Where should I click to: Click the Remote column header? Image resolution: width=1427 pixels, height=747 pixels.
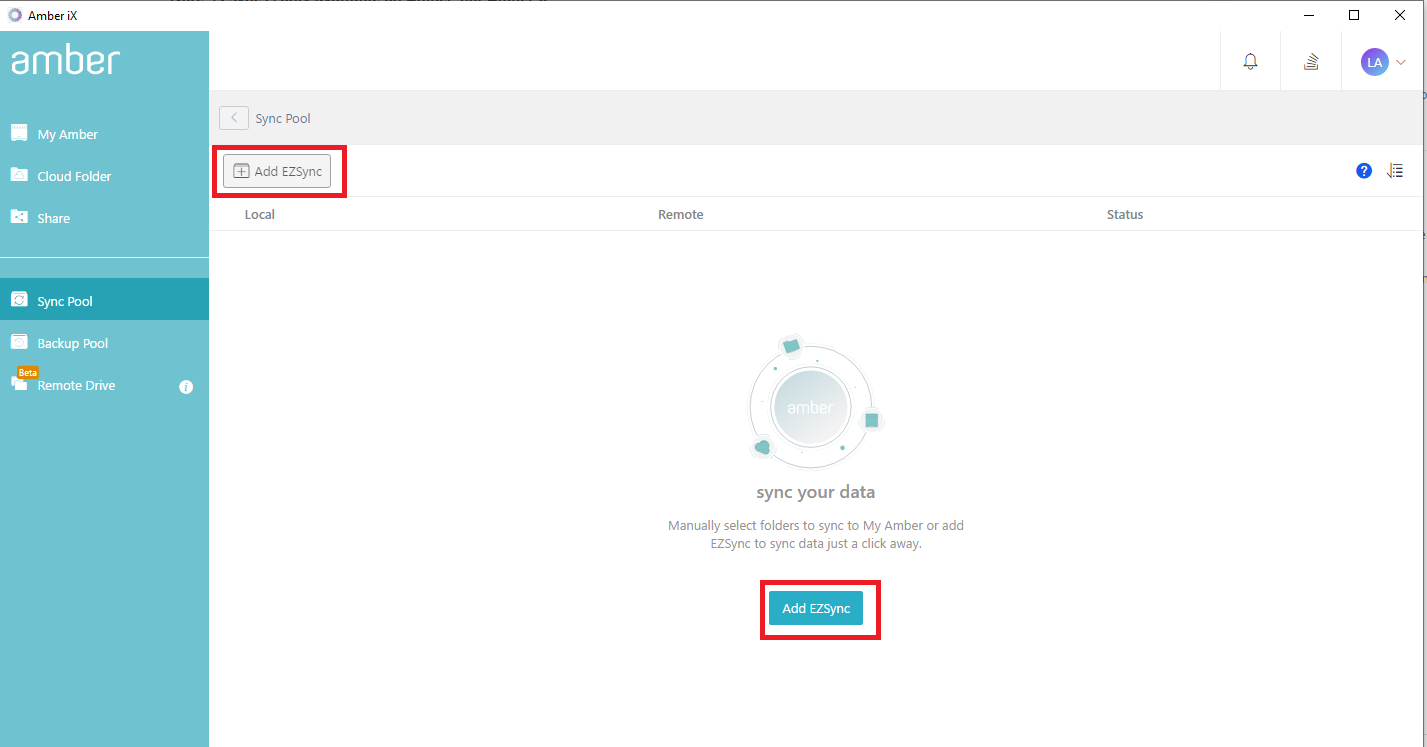(x=681, y=214)
